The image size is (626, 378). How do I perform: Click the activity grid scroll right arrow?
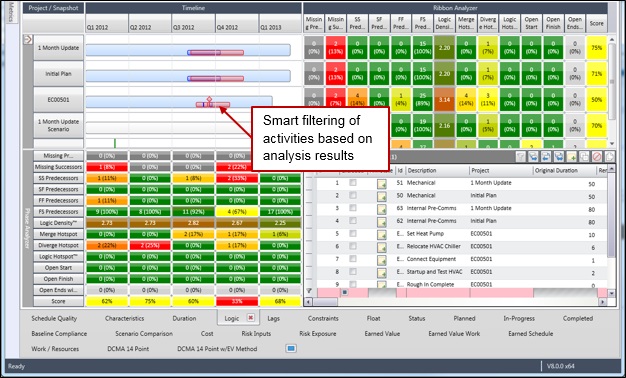602,302
